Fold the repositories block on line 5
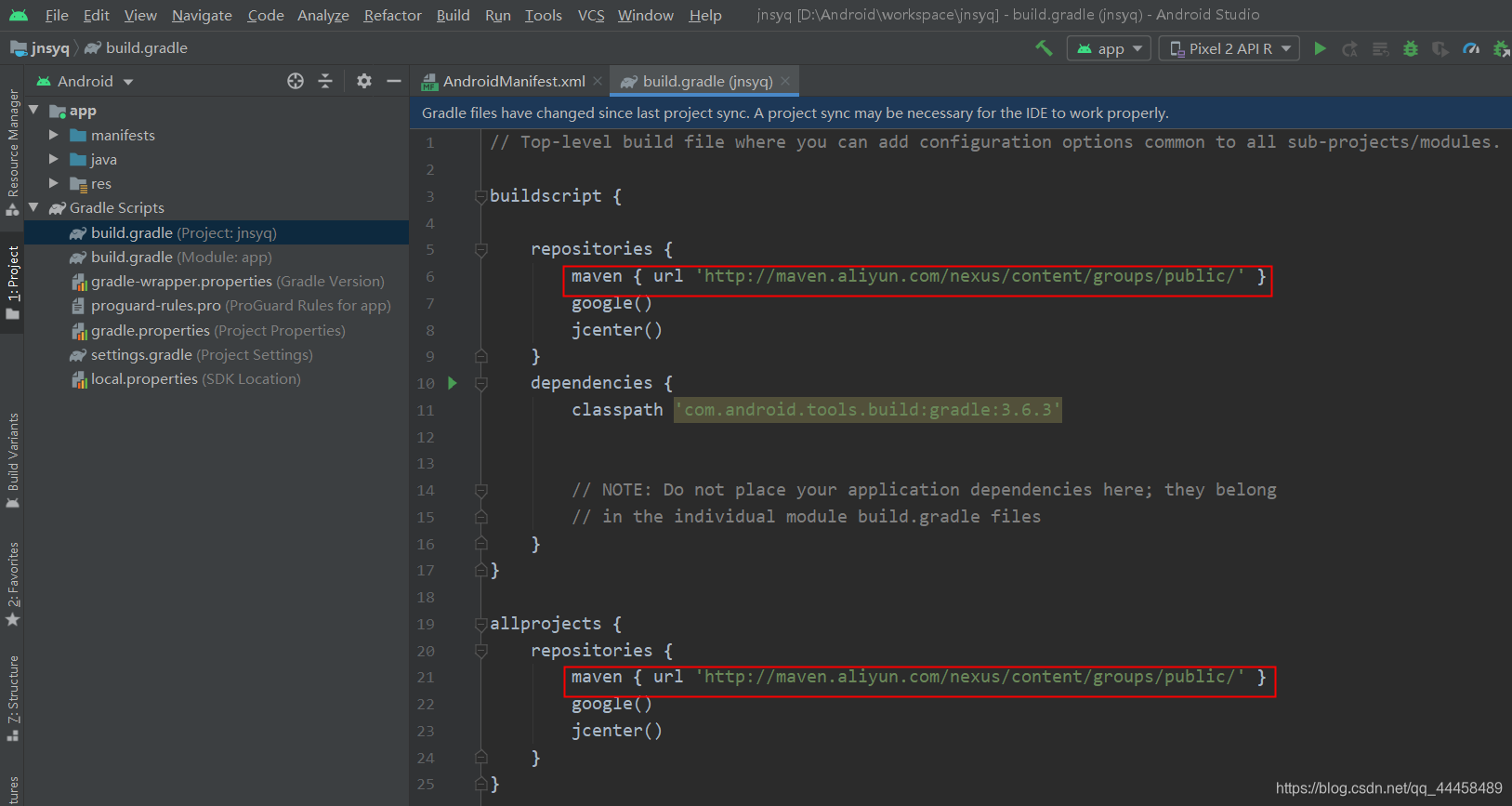 tap(480, 249)
